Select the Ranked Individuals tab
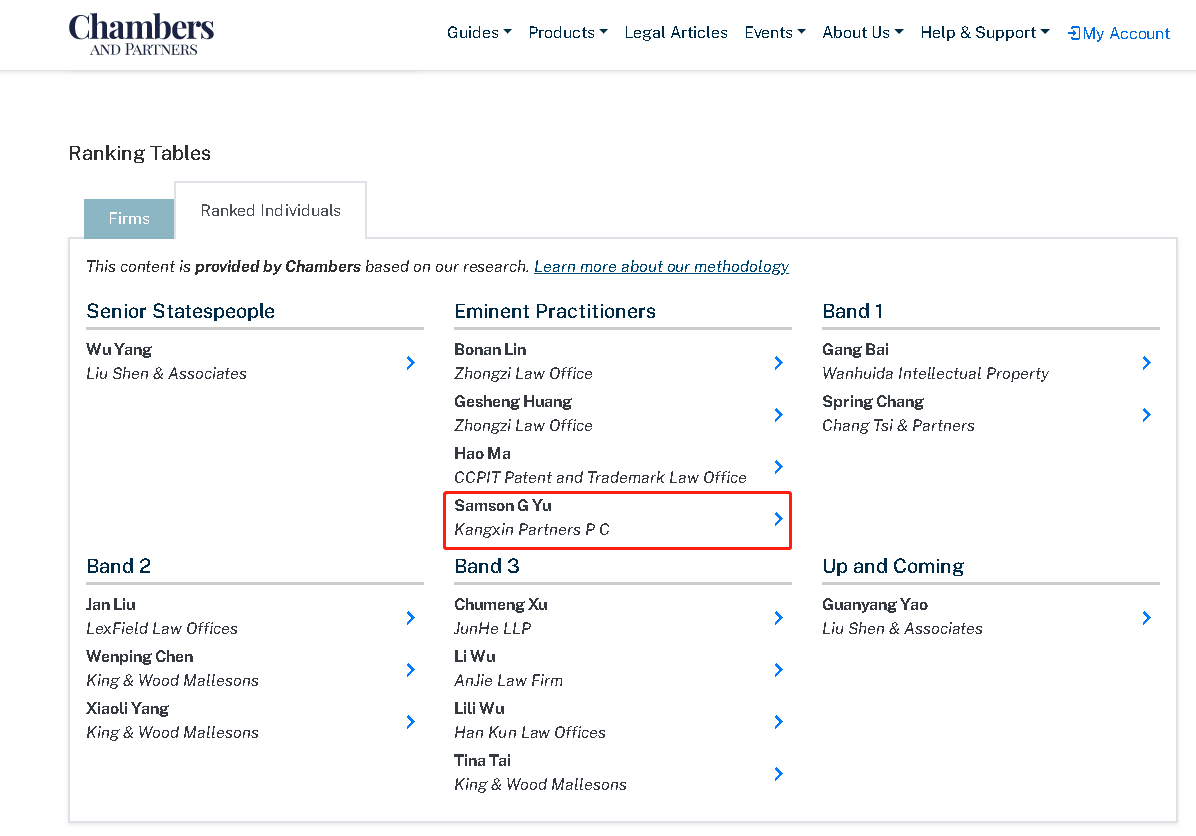 coord(271,211)
